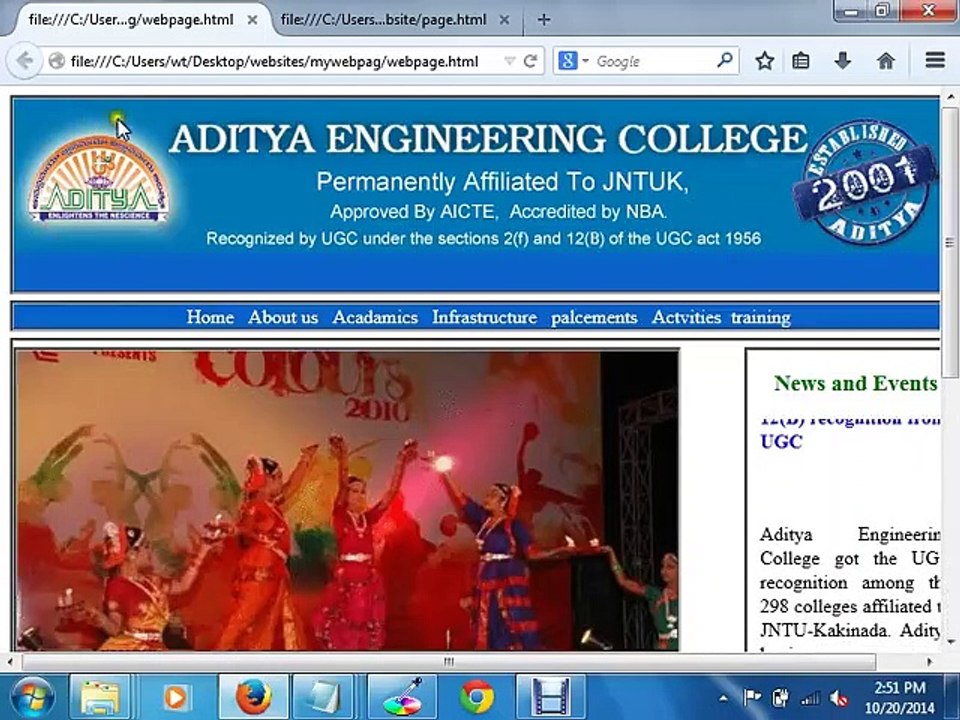Bookmark this page with star icon

click(764, 61)
